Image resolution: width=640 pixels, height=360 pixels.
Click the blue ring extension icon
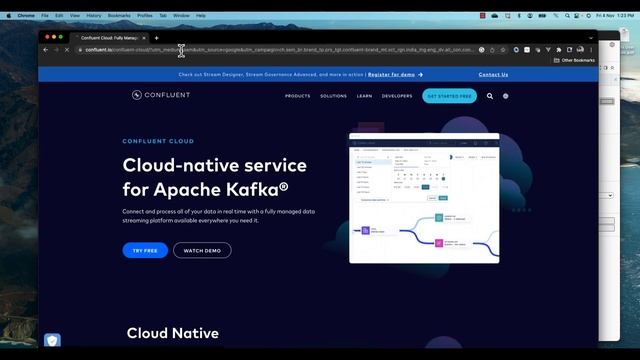click(516, 50)
